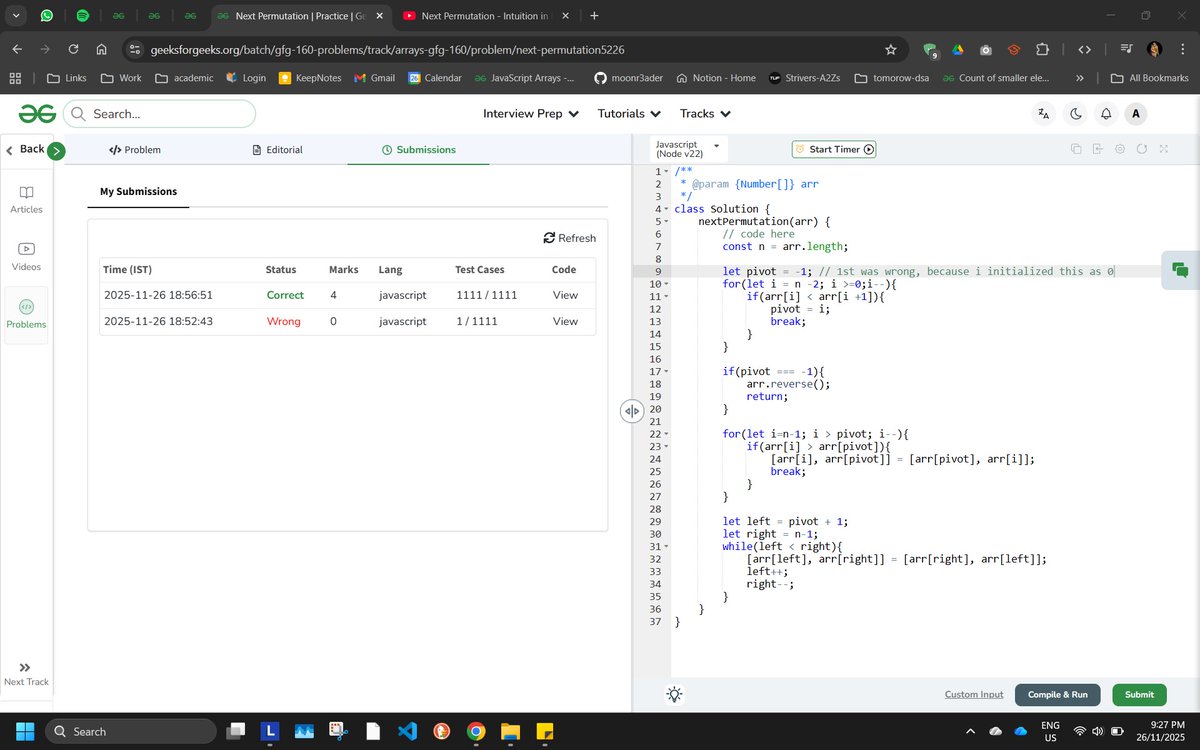Image resolution: width=1200 pixels, height=750 pixels.
Task: Copy code with editor copy icon
Action: [1076, 149]
